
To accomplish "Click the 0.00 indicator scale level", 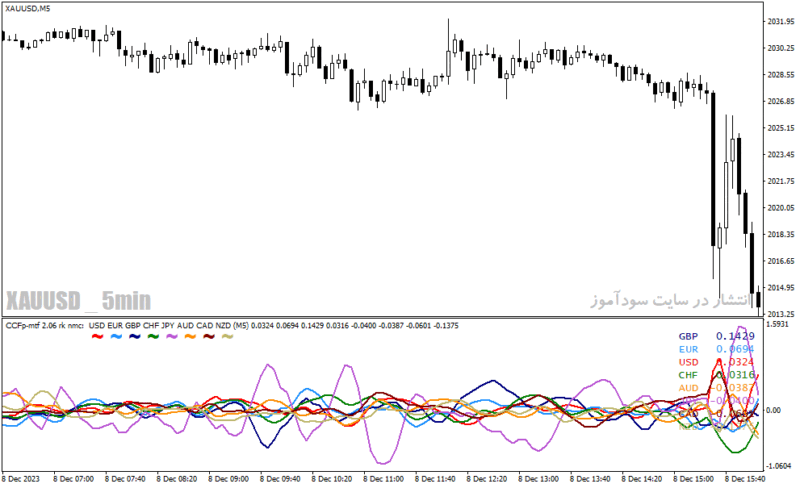I will point(773,410).
